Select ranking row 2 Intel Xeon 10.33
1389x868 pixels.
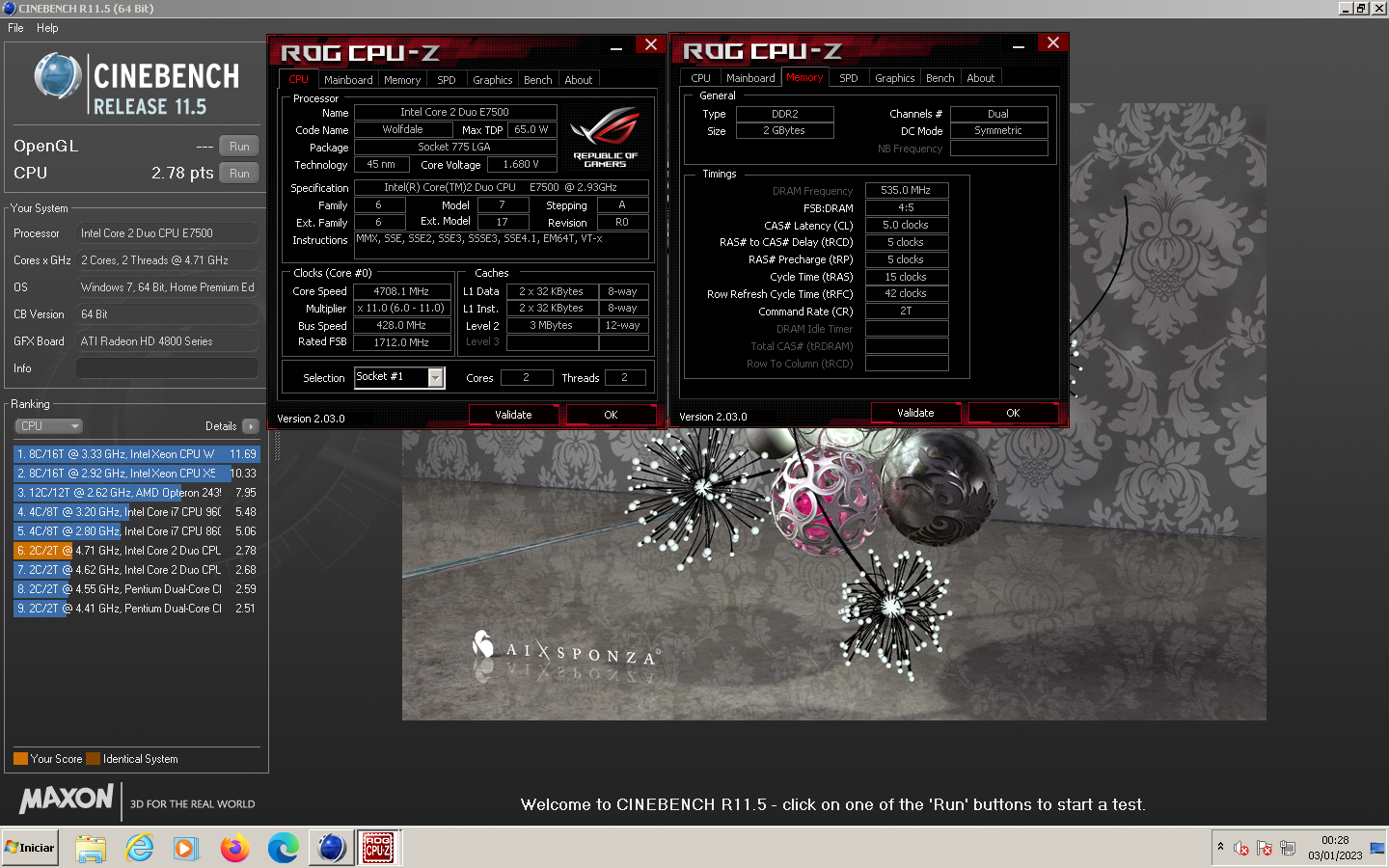point(136,474)
